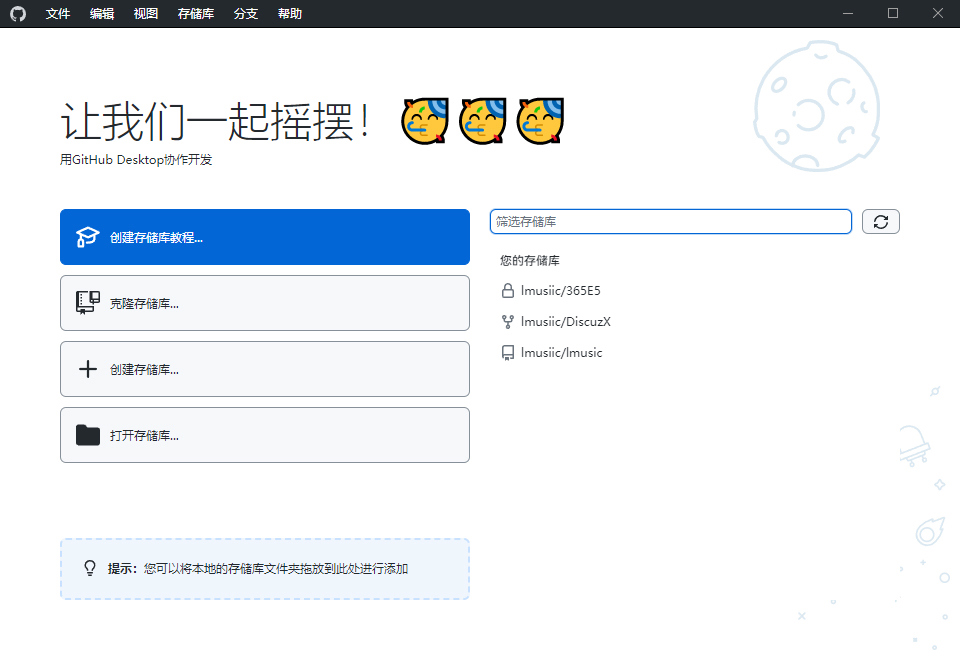Viewport: 960px width, 660px height.
Task: Click the 克隆存储库 button
Action: pyautogui.click(x=264, y=303)
